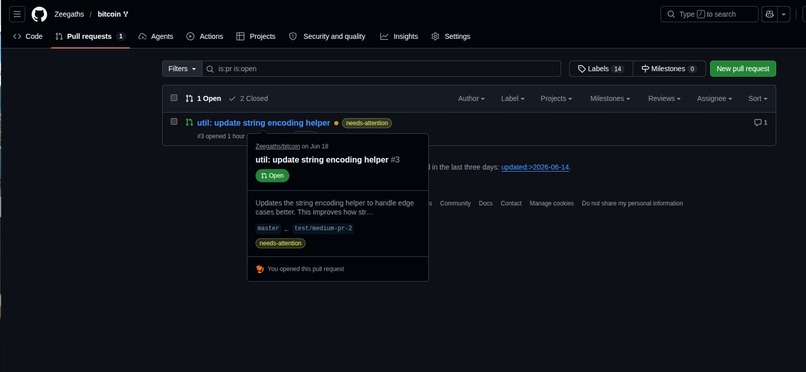Click the updated:>2026-06-14 search link
This screenshot has height=372, width=806.
pos(535,167)
